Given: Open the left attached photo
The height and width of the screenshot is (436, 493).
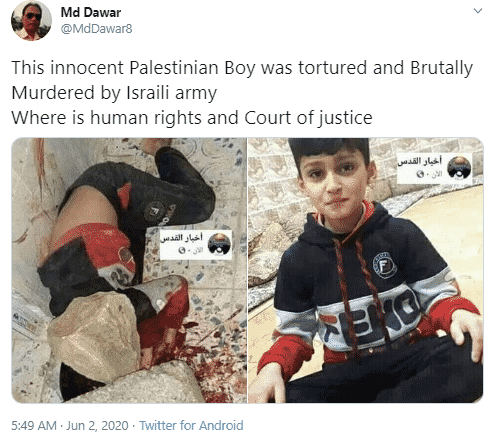Looking at the screenshot, I should pyautogui.click(x=129, y=270).
